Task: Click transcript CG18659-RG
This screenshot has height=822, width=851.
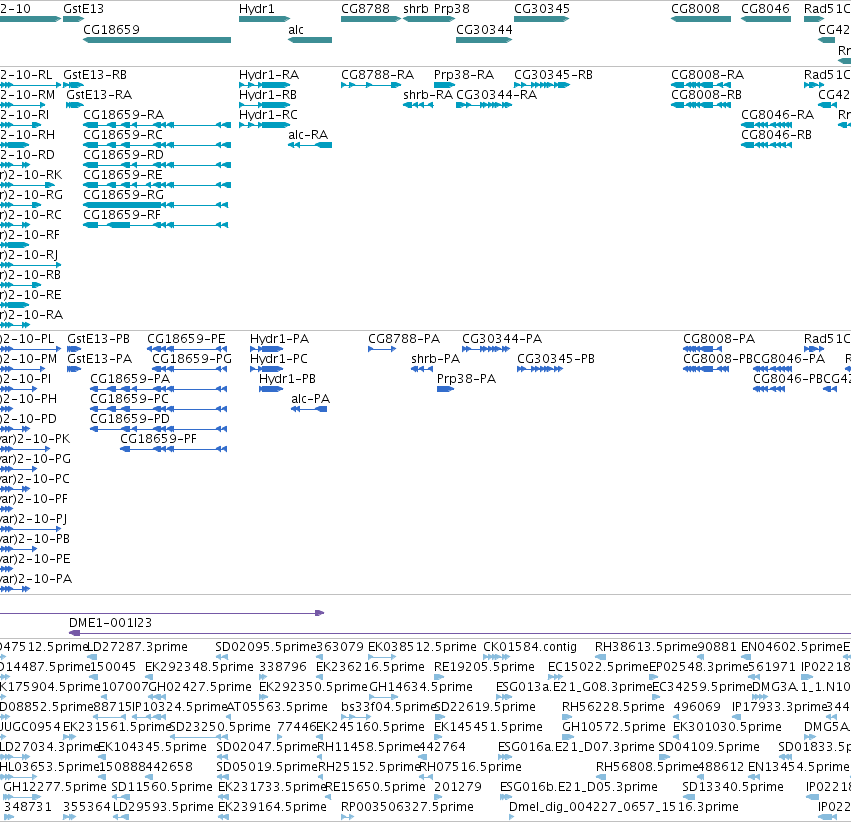Action: pyautogui.click(x=155, y=205)
